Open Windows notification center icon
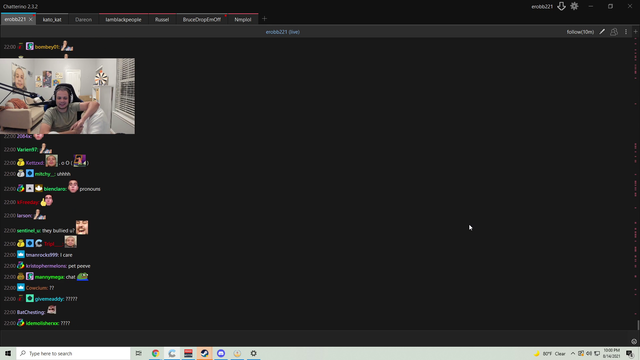 (x=630, y=353)
